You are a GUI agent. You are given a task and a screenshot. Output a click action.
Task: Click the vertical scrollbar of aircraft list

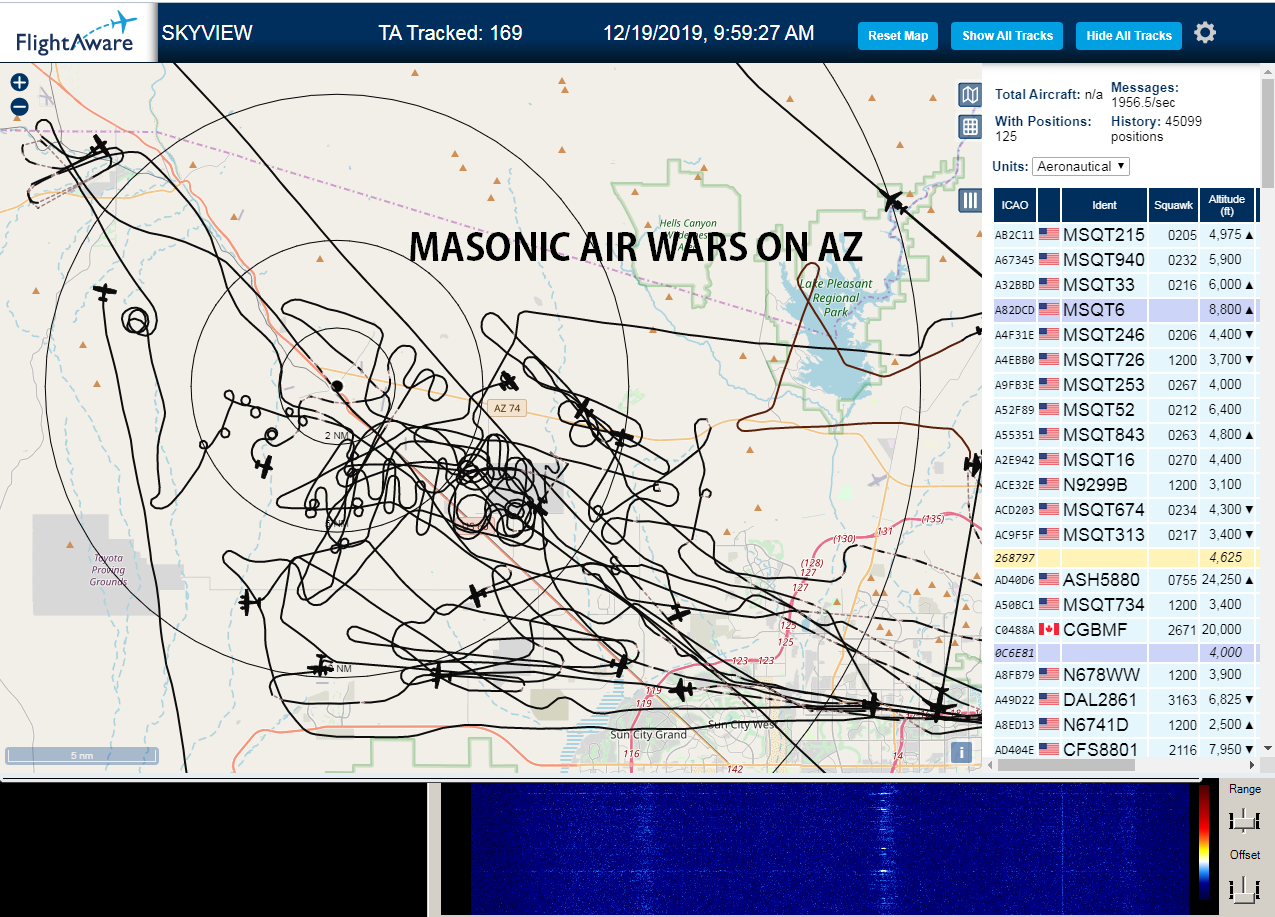point(1268,132)
